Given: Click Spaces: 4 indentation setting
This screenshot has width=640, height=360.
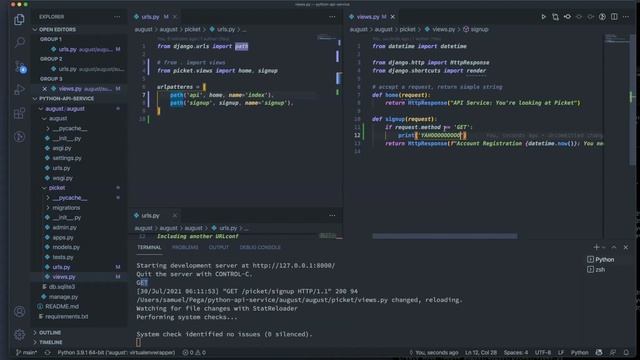Looking at the screenshot, I should click(516, 352).
